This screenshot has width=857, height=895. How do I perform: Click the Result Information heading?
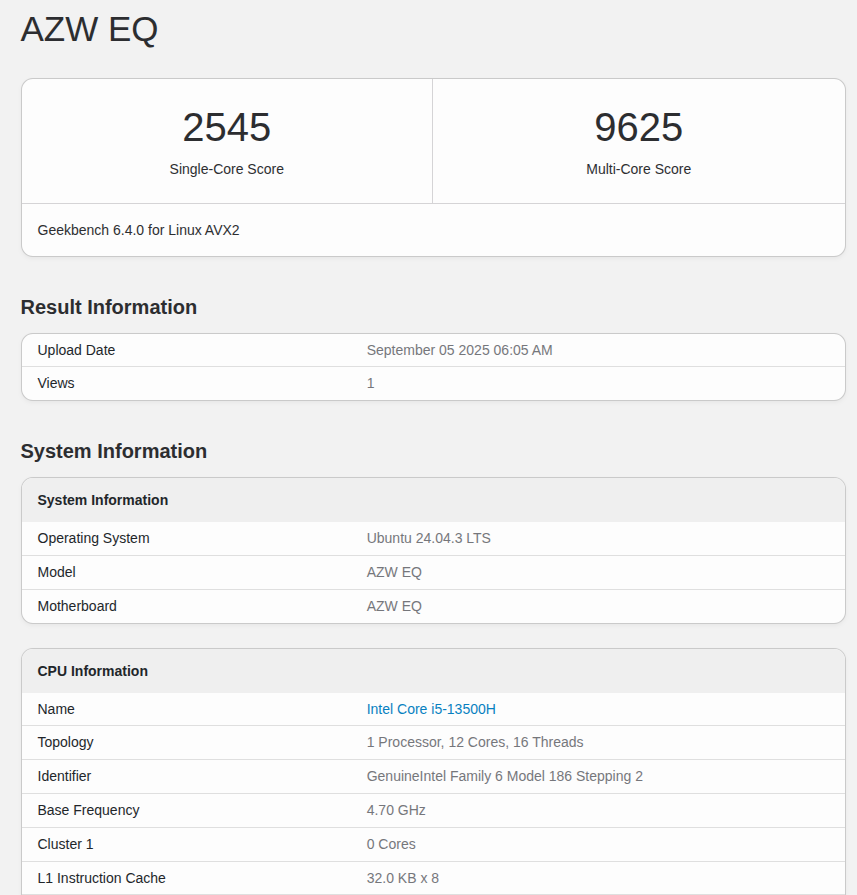(108, 307)
